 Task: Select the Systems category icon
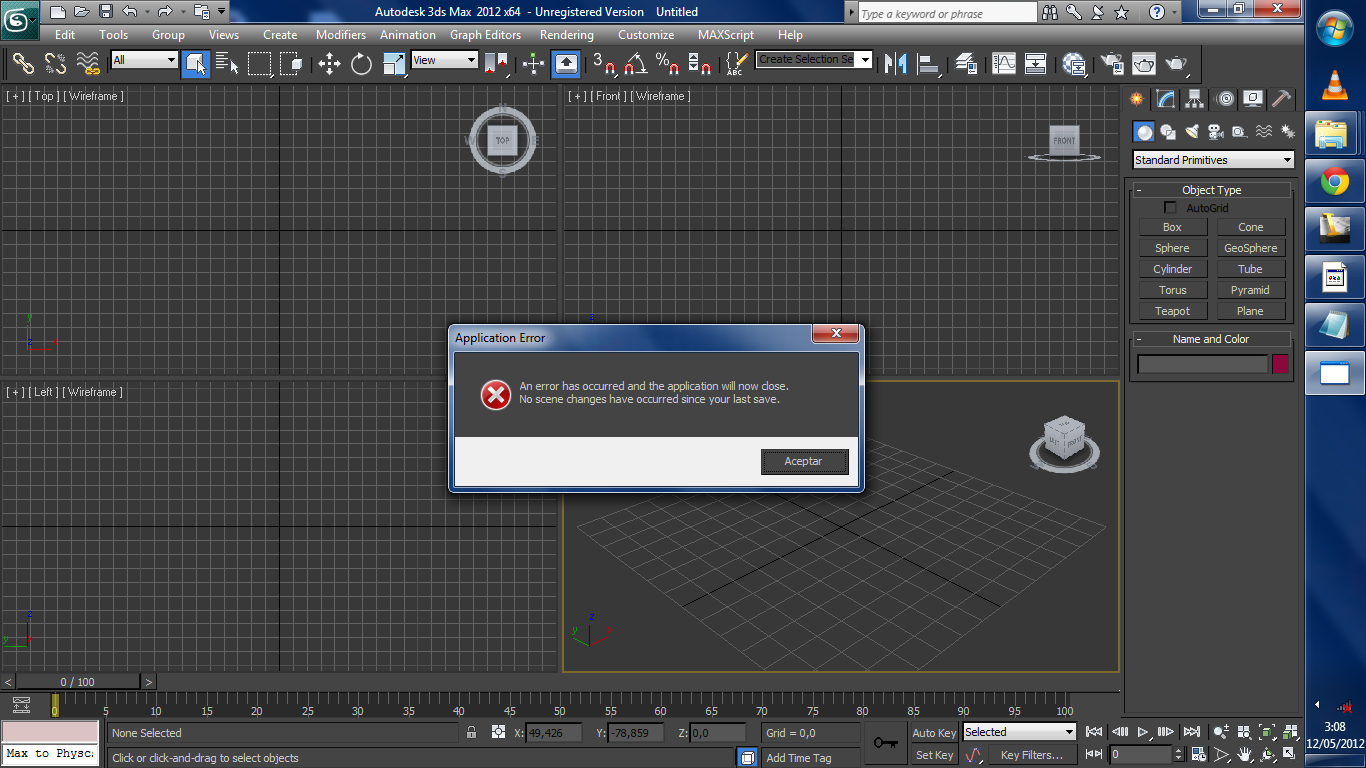[x=1287, y=132]
